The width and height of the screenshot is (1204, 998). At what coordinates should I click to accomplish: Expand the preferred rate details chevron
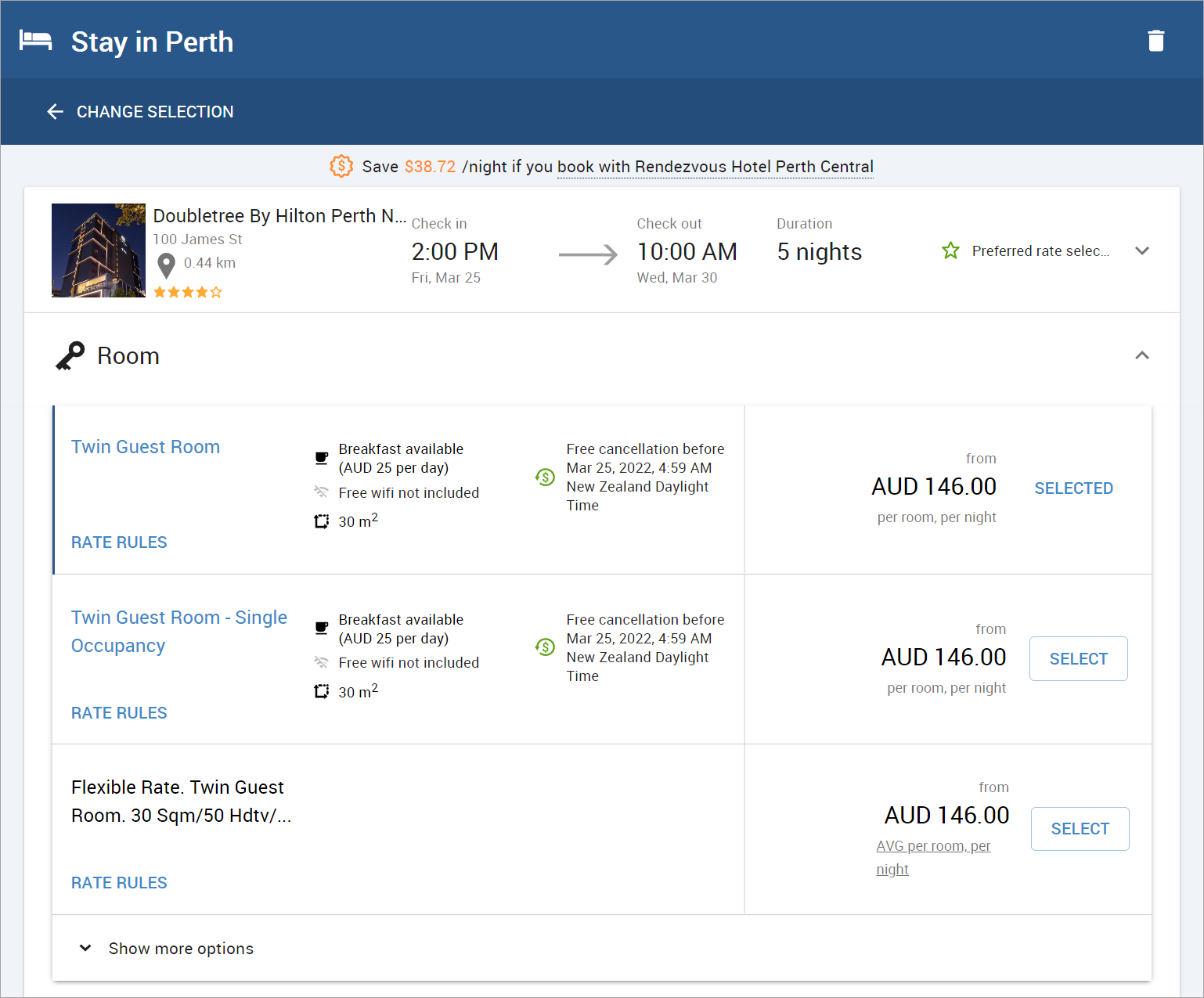[1142, 250]
